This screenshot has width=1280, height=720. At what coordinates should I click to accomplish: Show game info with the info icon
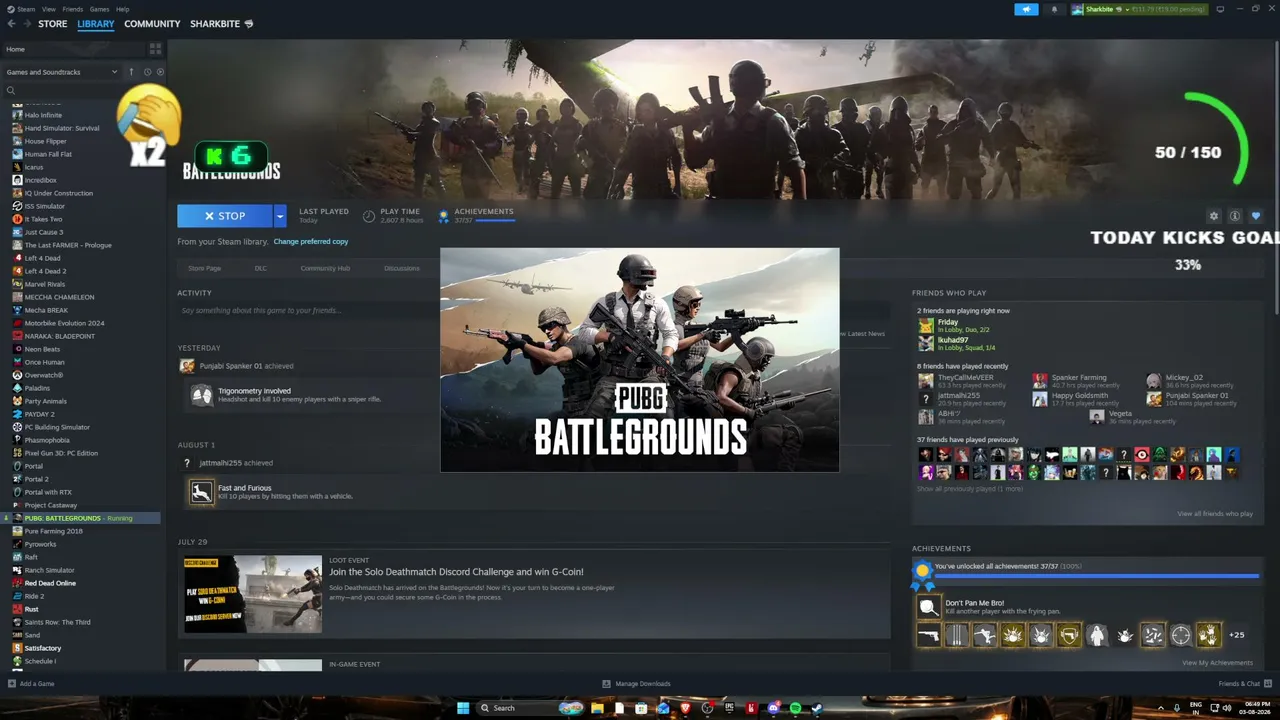coord(1235,216)
